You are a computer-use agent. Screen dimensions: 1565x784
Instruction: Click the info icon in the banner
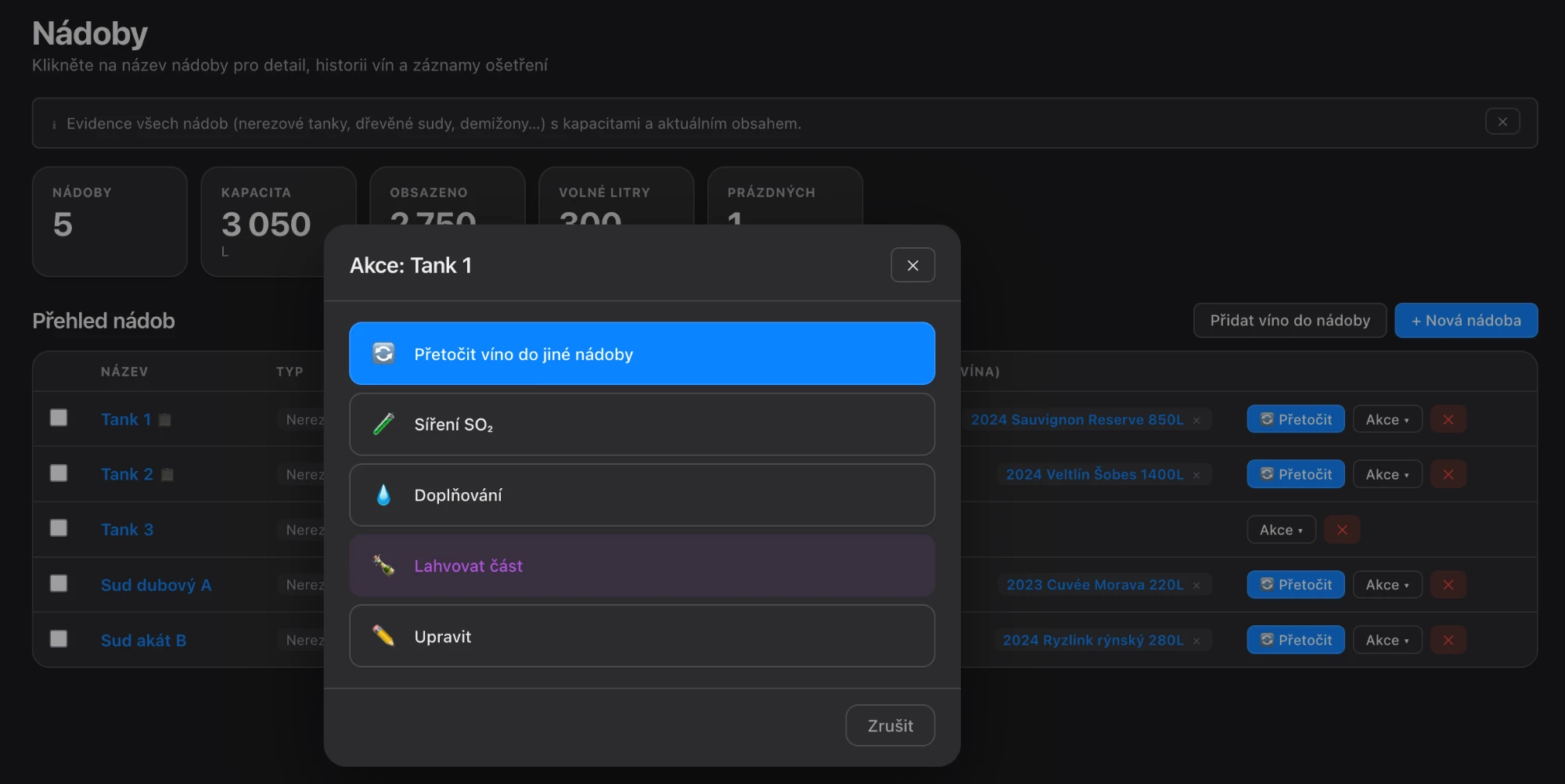[54, 124]
